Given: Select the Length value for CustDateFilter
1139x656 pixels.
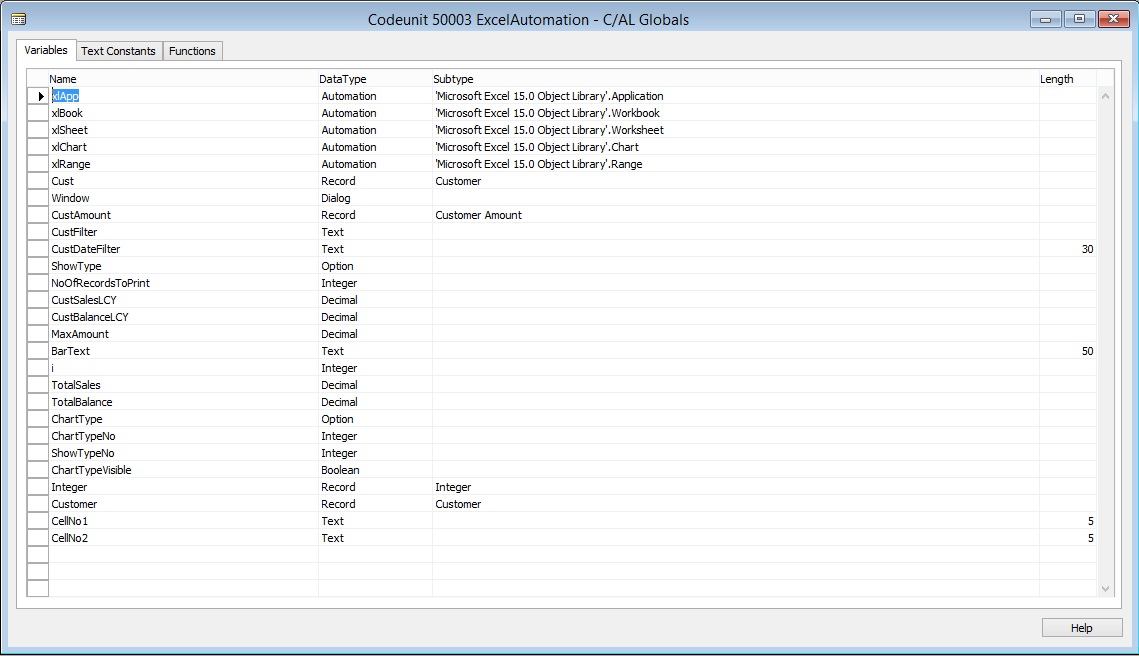Looking at the screenshot, I should (x=1086, y=249).
